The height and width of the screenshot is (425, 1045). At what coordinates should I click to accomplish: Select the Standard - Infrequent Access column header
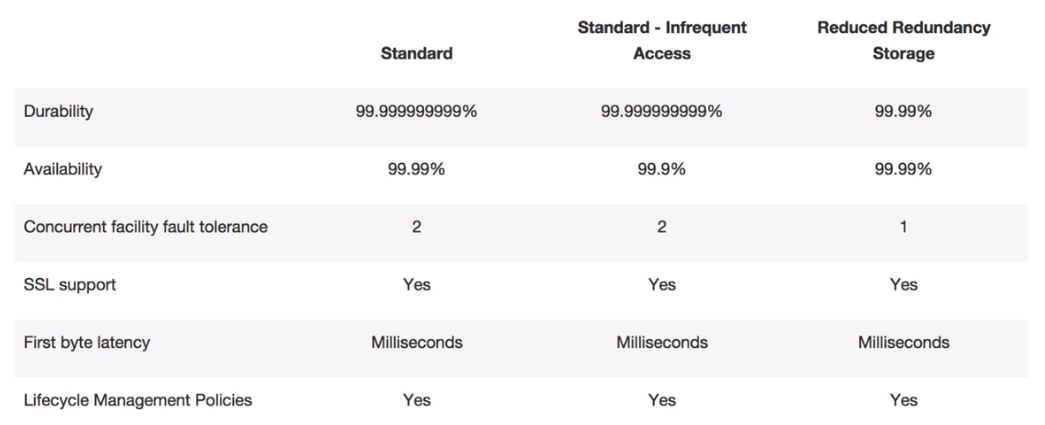(x=662, y=41)
